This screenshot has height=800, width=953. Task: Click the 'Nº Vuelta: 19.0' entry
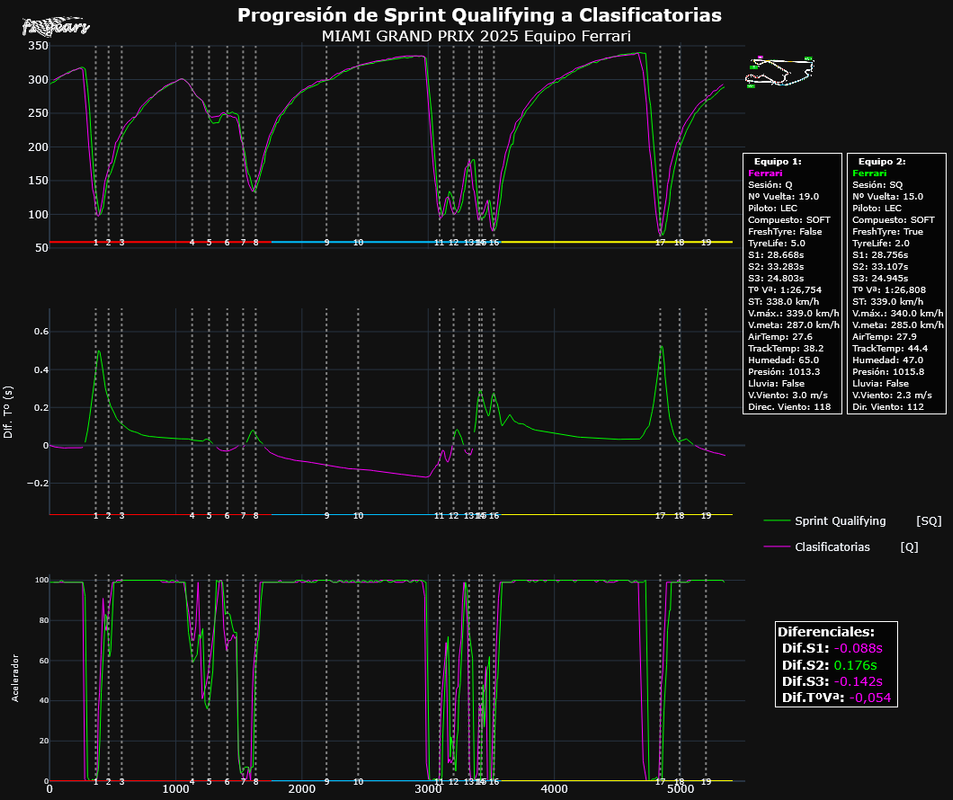tap(783, 196)
